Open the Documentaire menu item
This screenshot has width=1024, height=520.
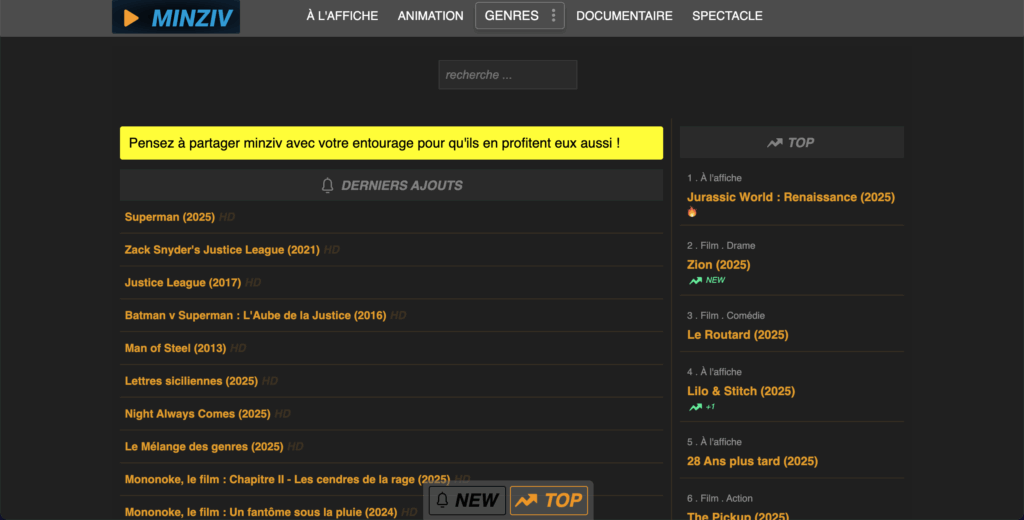point(624,16)
